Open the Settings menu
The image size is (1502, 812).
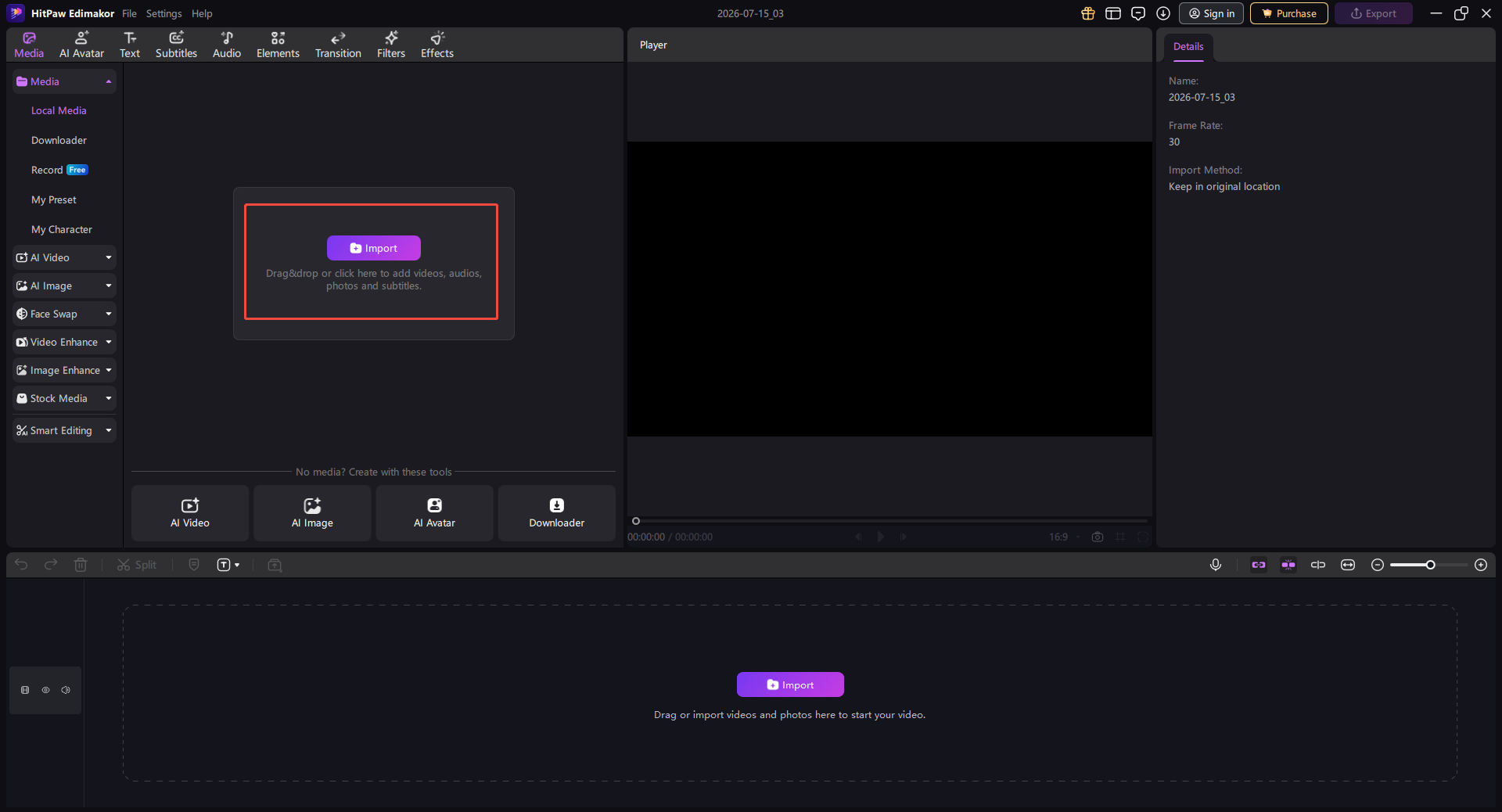(163, 13)
